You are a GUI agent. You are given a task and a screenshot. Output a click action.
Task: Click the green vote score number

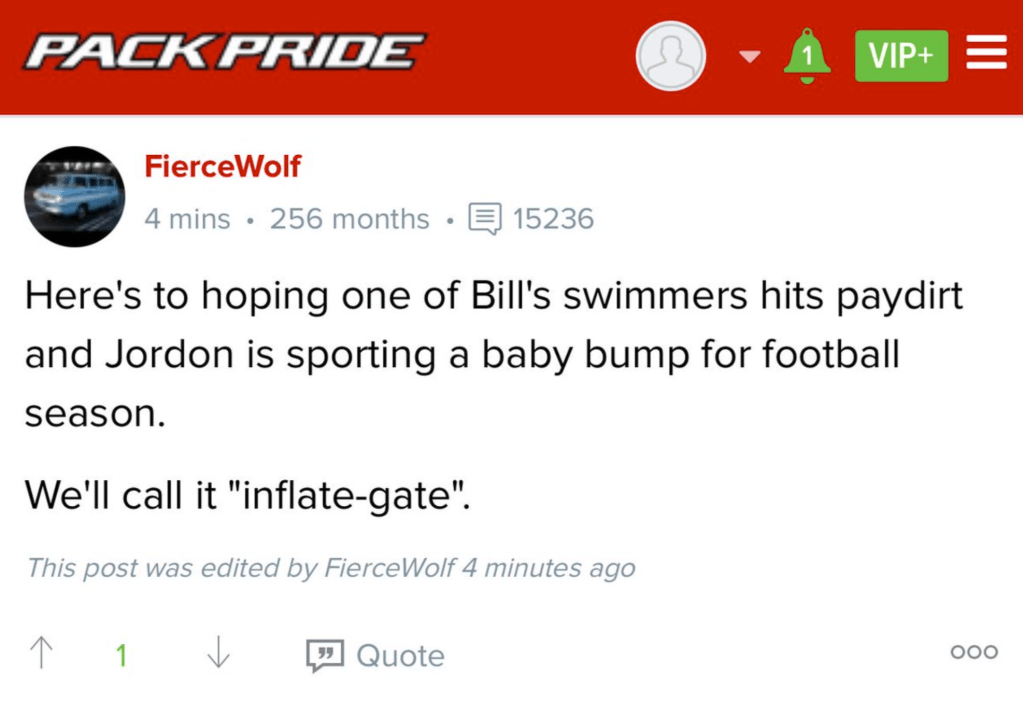point(121,656)
